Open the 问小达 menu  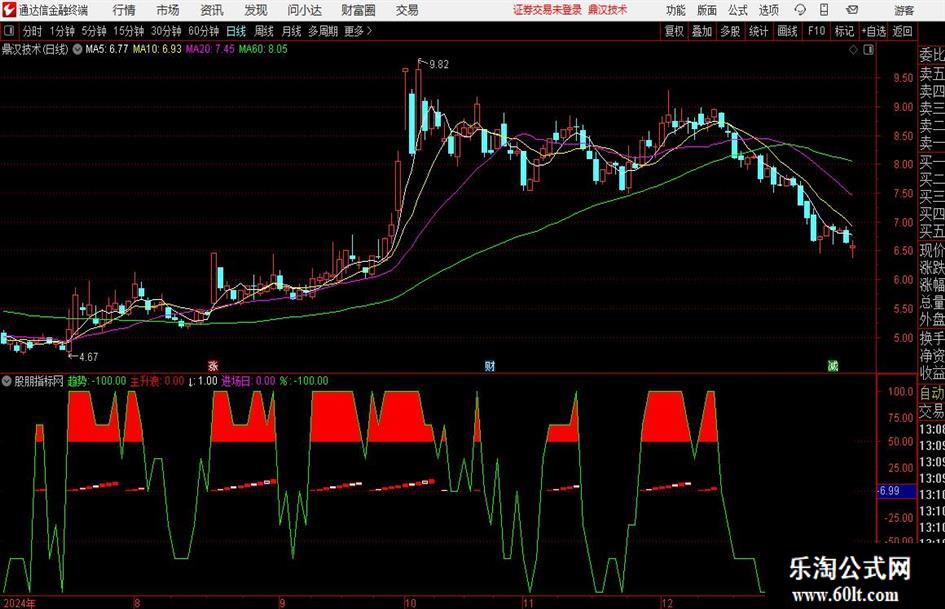[304, 10]
